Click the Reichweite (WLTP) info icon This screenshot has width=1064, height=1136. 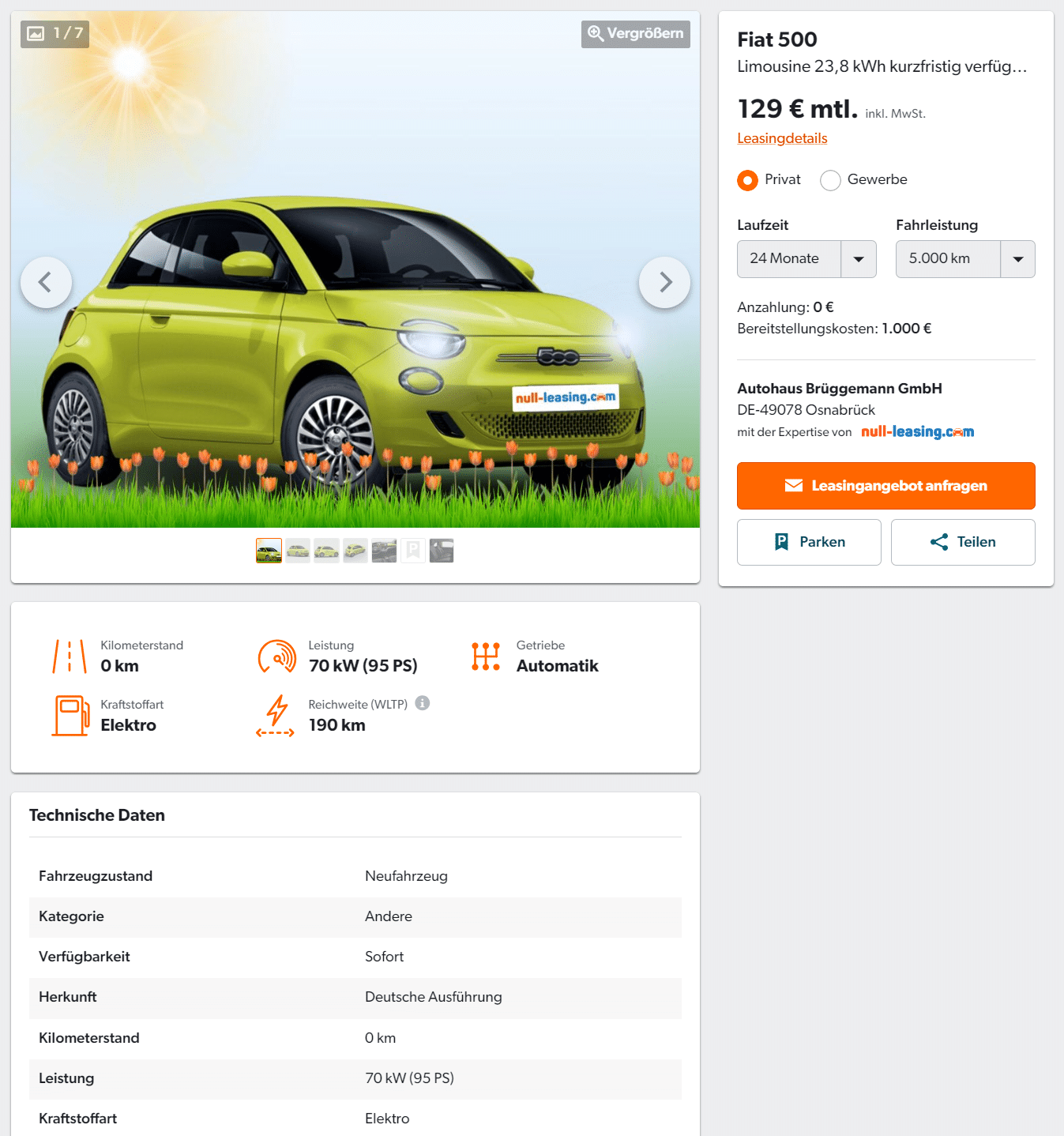423,703
